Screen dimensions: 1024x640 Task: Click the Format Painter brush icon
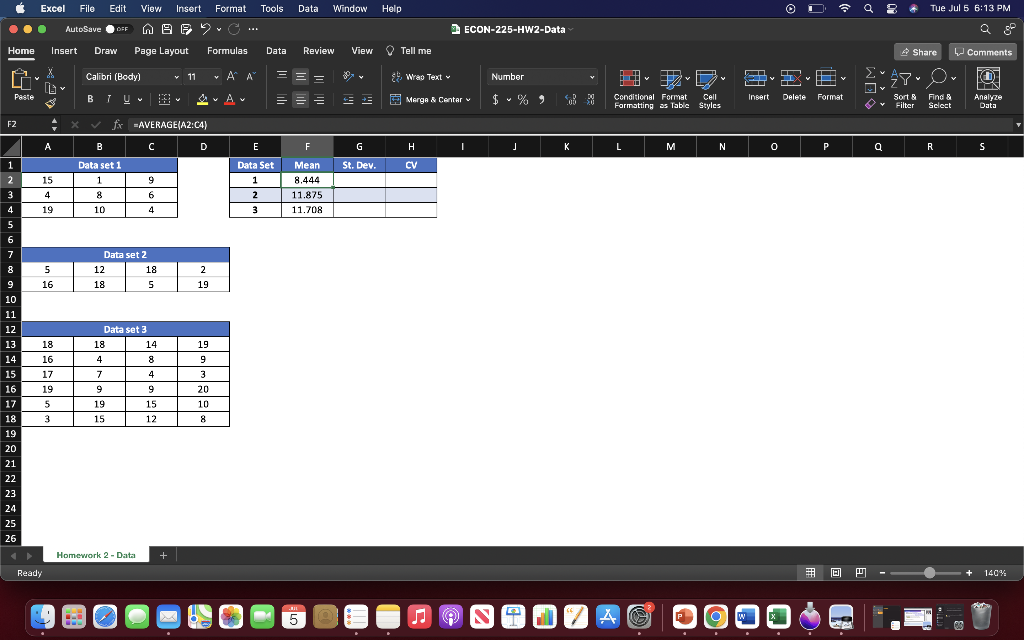click(x=50, y=103)
